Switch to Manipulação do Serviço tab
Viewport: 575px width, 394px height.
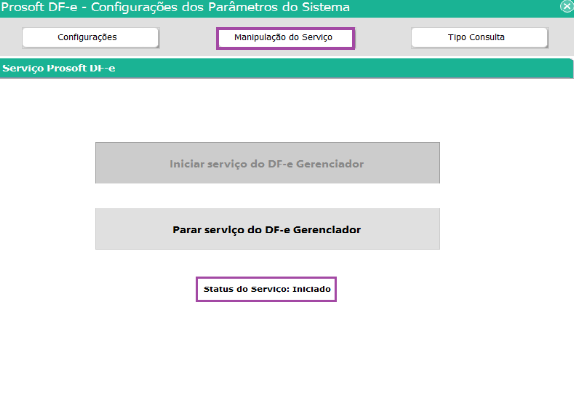pyautogui.click(x=285, y=38)
